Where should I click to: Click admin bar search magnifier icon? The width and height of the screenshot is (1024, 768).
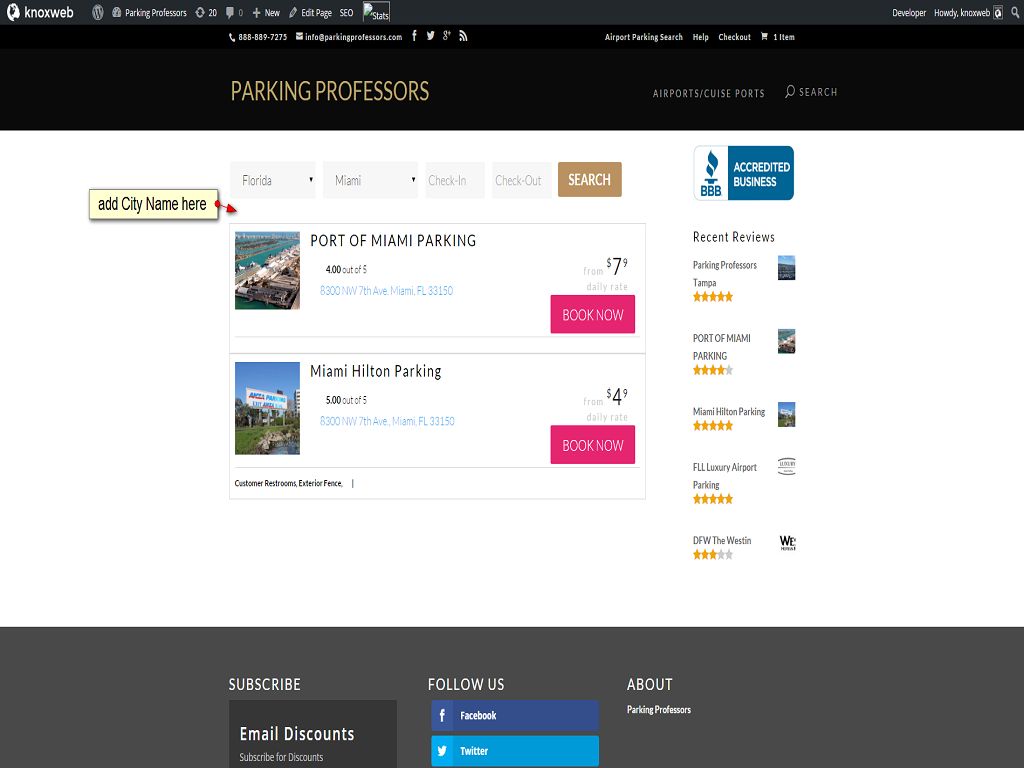point(1015,12)
